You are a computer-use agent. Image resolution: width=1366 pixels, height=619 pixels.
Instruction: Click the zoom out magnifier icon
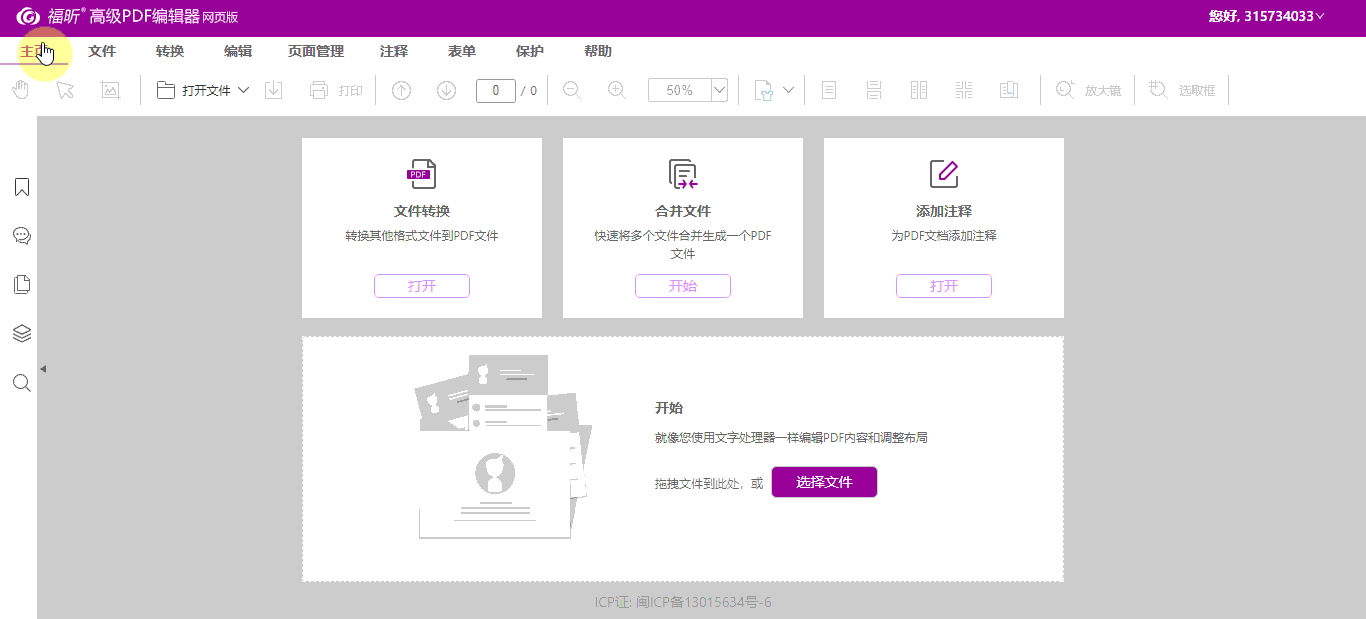coord(572,90)
